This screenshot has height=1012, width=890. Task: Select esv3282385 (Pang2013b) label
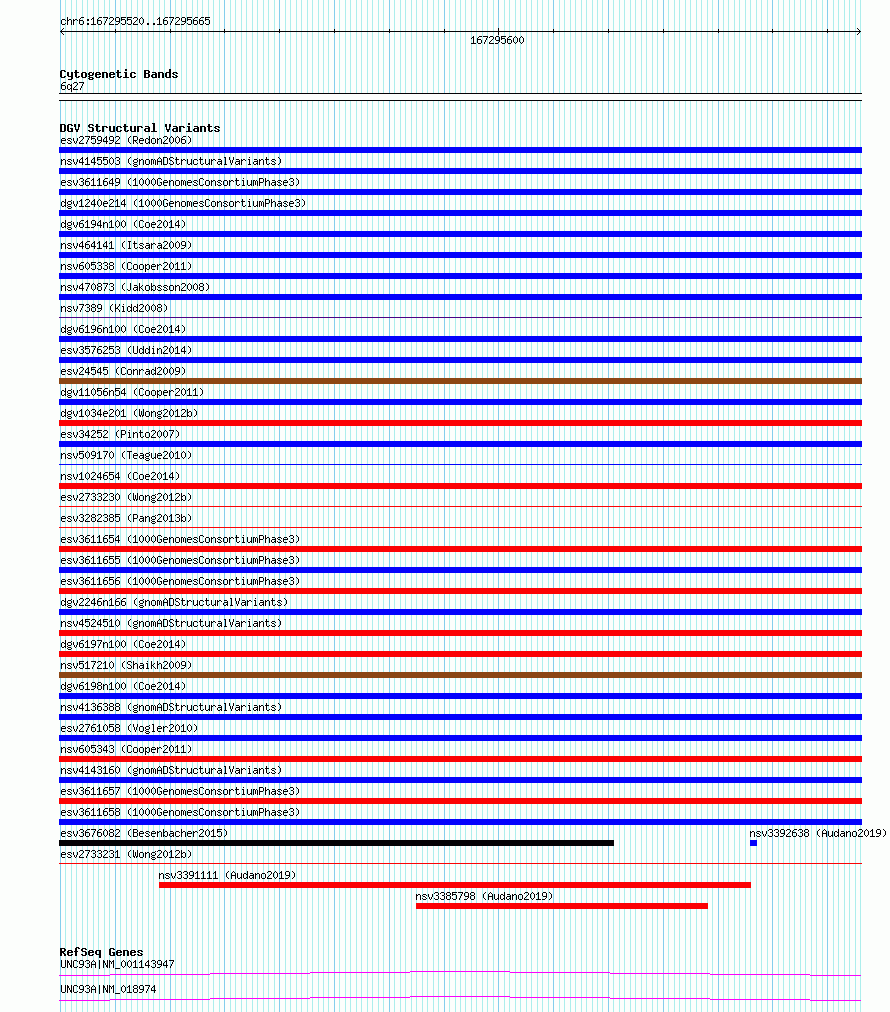point(126,518)
